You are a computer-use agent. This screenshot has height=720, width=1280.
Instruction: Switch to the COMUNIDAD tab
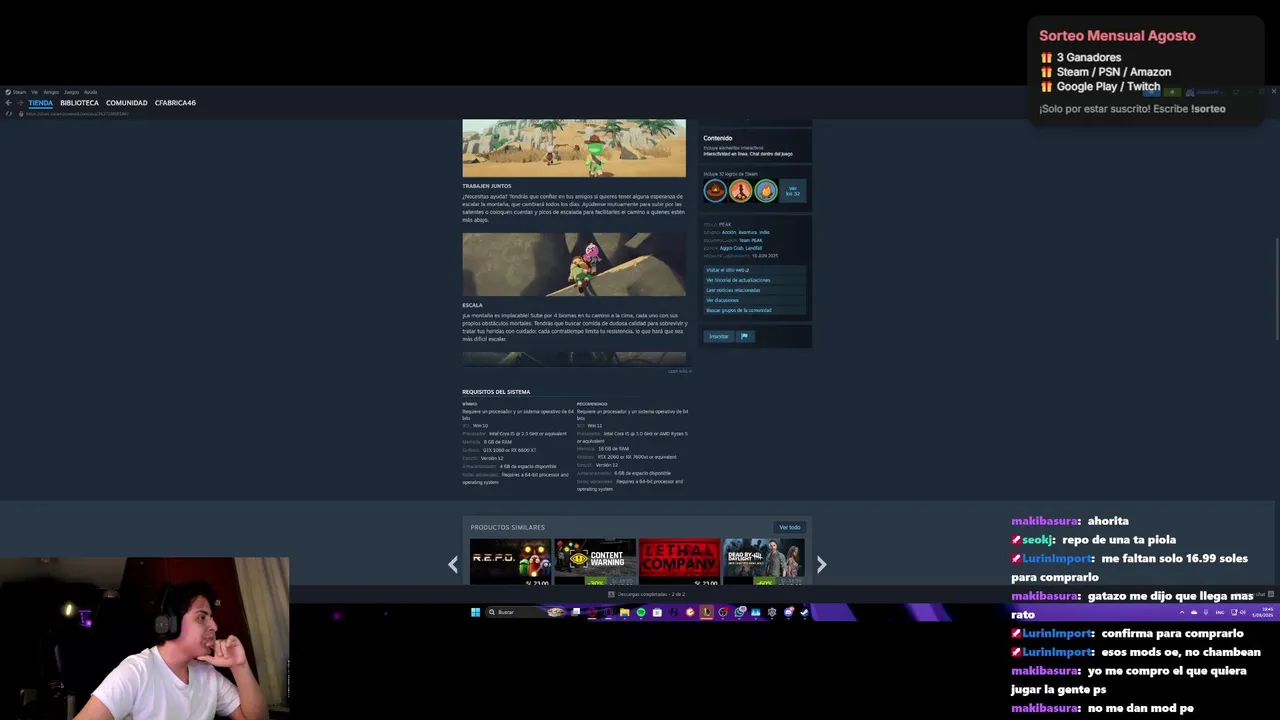126,103
